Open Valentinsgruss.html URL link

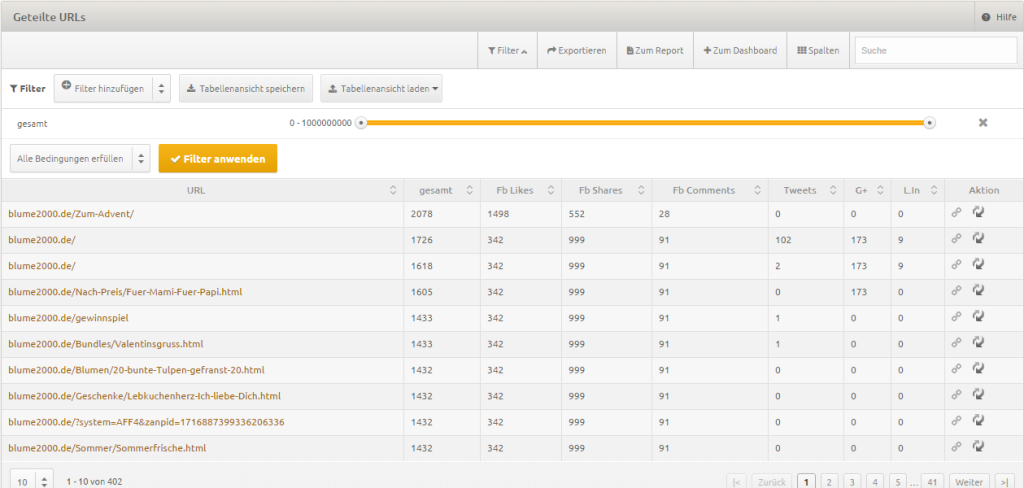(x=106, y=344)
